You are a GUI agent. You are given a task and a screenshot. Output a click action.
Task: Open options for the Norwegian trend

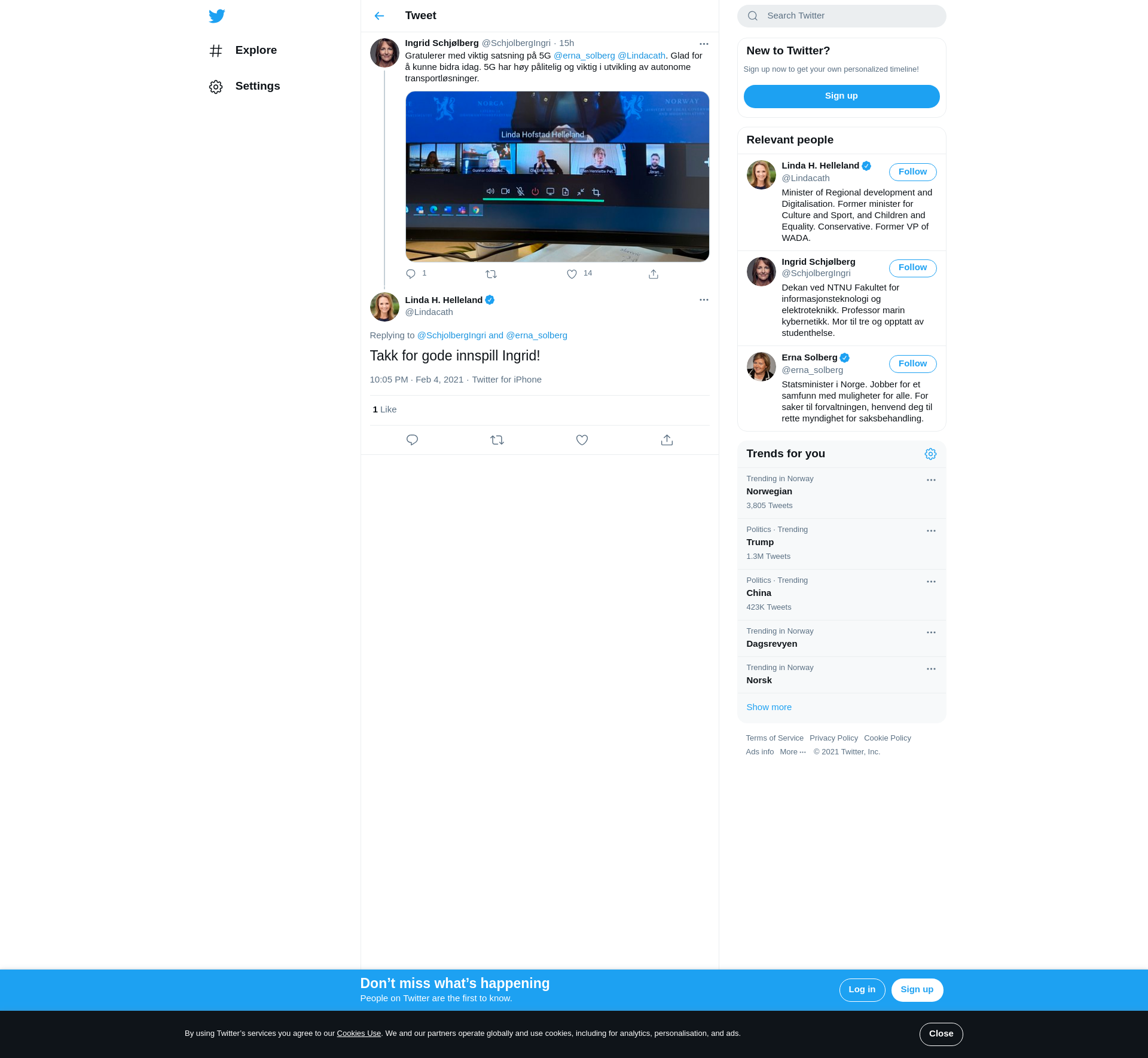[931, 480]
